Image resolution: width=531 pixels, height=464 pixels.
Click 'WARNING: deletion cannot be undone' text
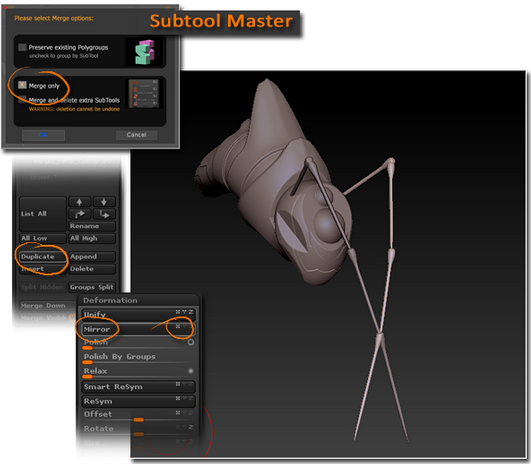click(x=74, y=109)
